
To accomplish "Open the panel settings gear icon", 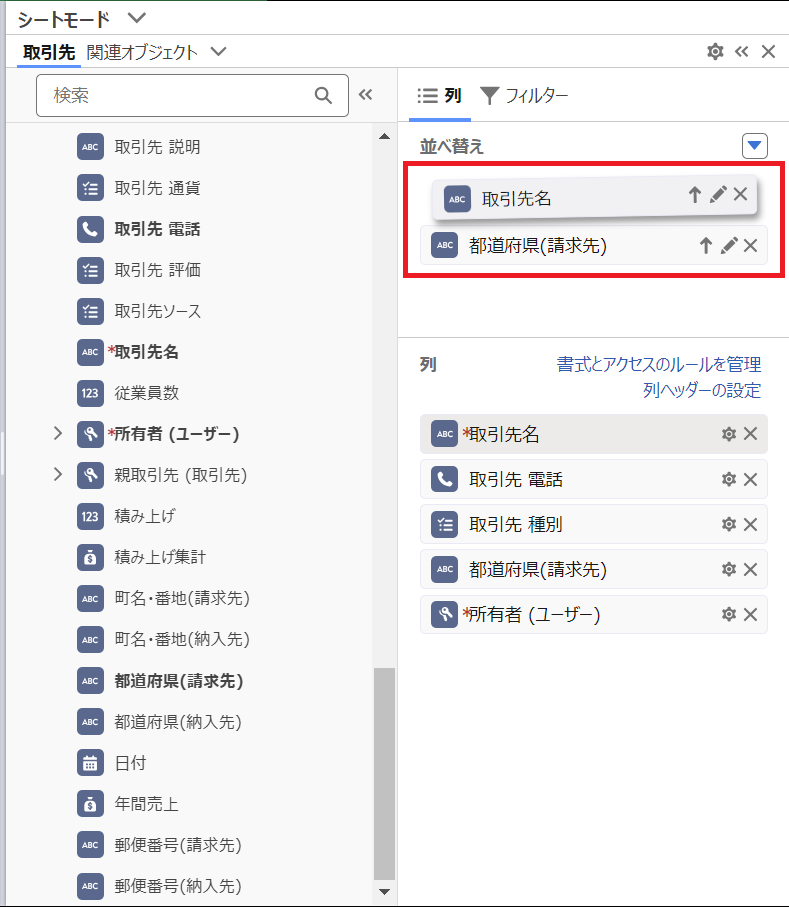I will pos(715,51).
